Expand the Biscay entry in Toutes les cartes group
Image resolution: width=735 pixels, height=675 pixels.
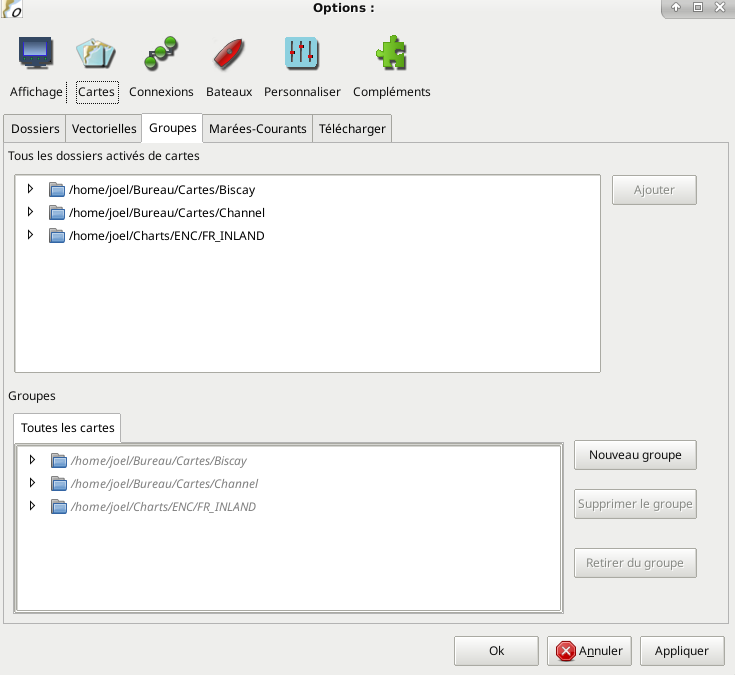pyautogui.click(x=32, y=460)
